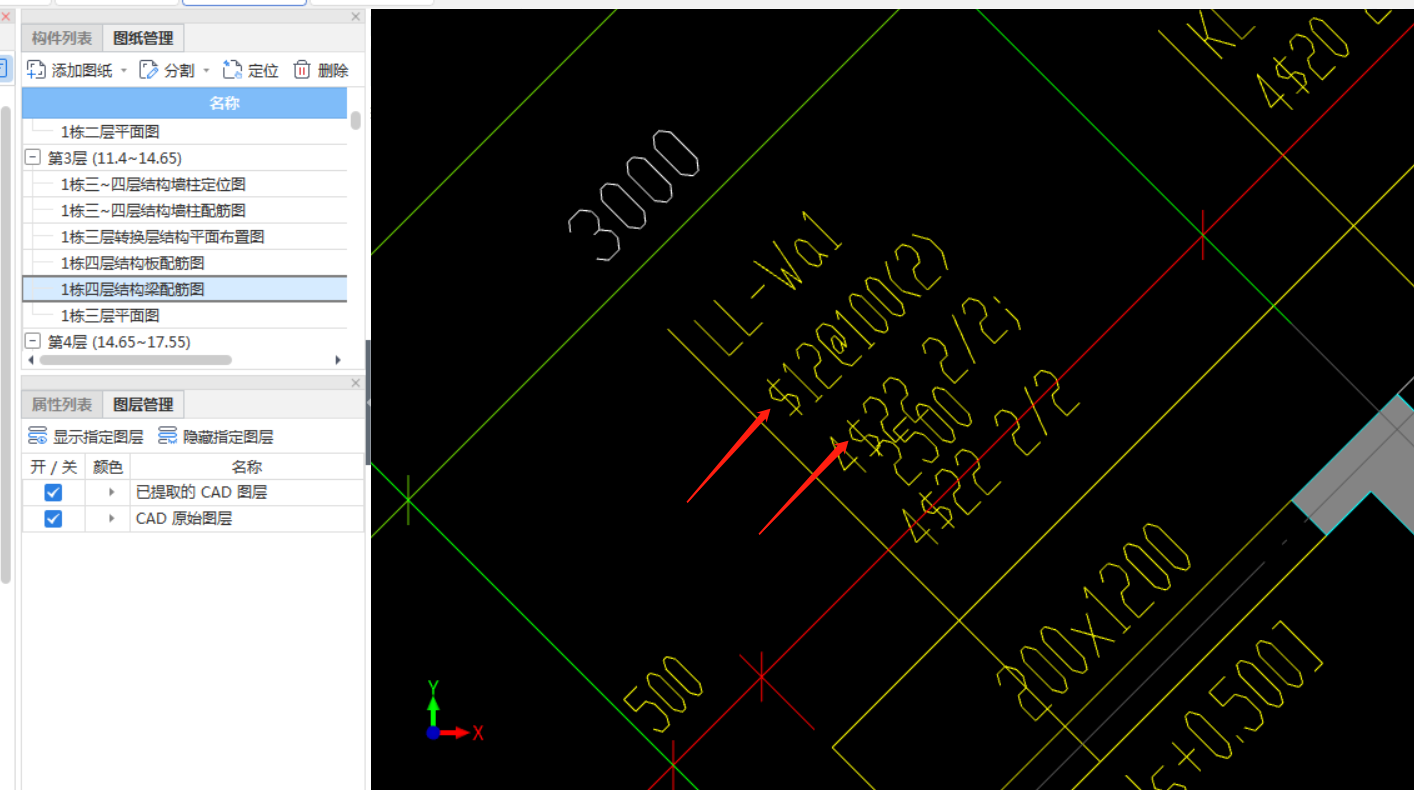The height and width of the screenshot is (790, 1414).
Task: Click horizontal scrollbar left arrow
Action: coord(29,360)
